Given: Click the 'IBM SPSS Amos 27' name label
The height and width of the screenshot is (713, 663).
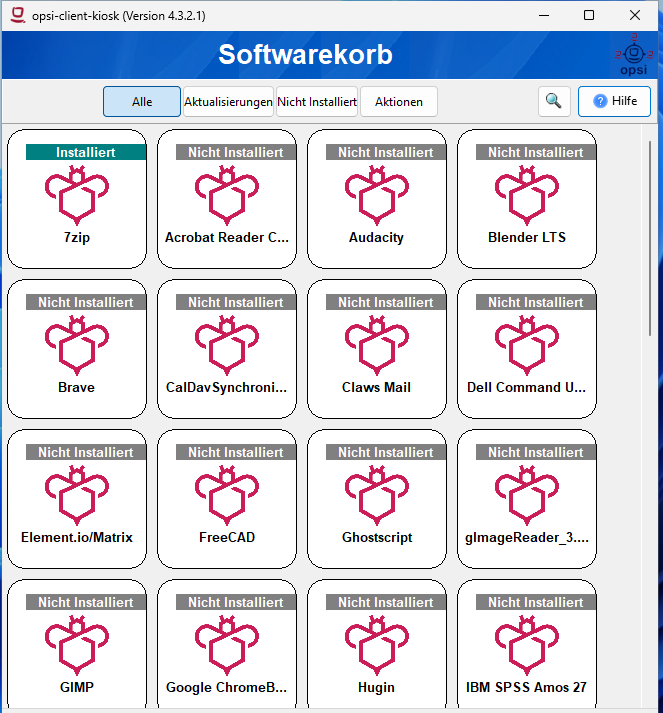Looking at the screenshot, I should (527, 688).
